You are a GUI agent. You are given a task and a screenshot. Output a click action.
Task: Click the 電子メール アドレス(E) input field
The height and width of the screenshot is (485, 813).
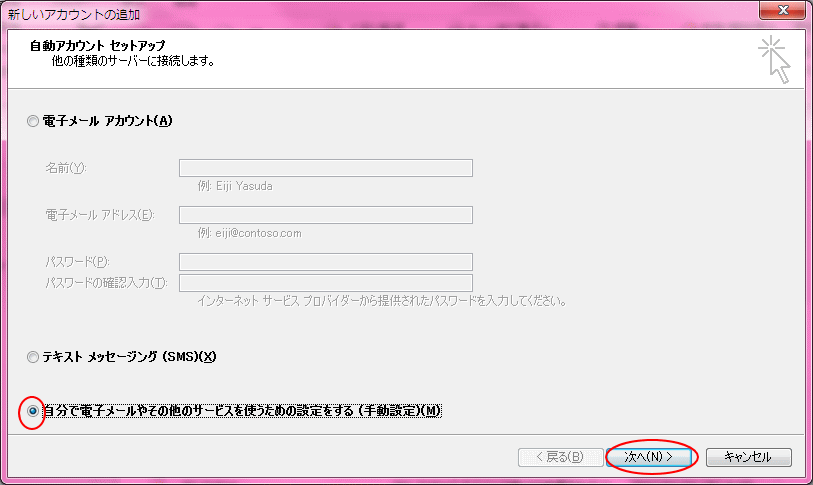326,215
